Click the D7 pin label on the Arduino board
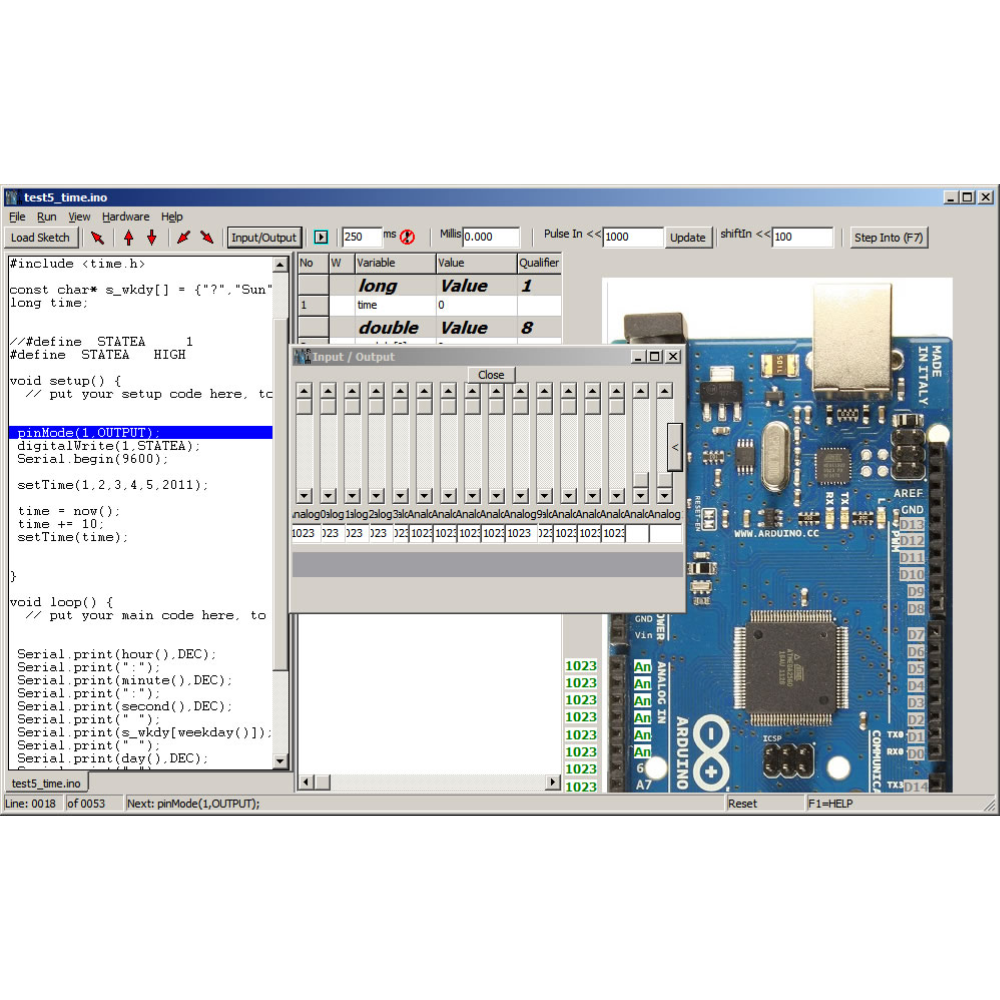This screenshot has width=1000, height=1000. click(x=916, y=635)
